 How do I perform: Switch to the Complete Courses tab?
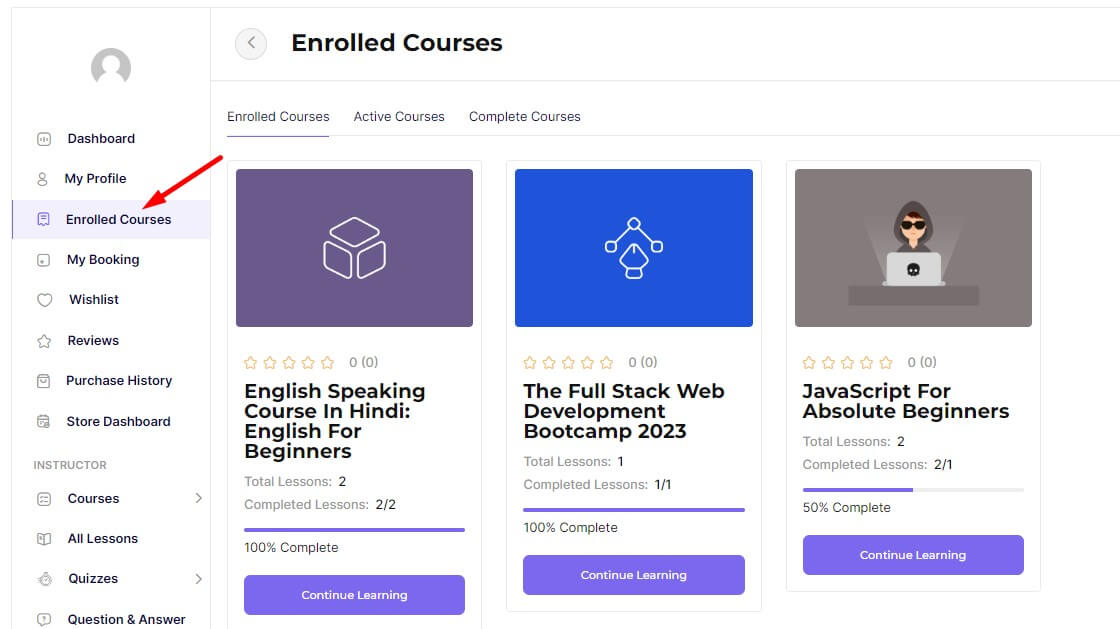(524, 116)
